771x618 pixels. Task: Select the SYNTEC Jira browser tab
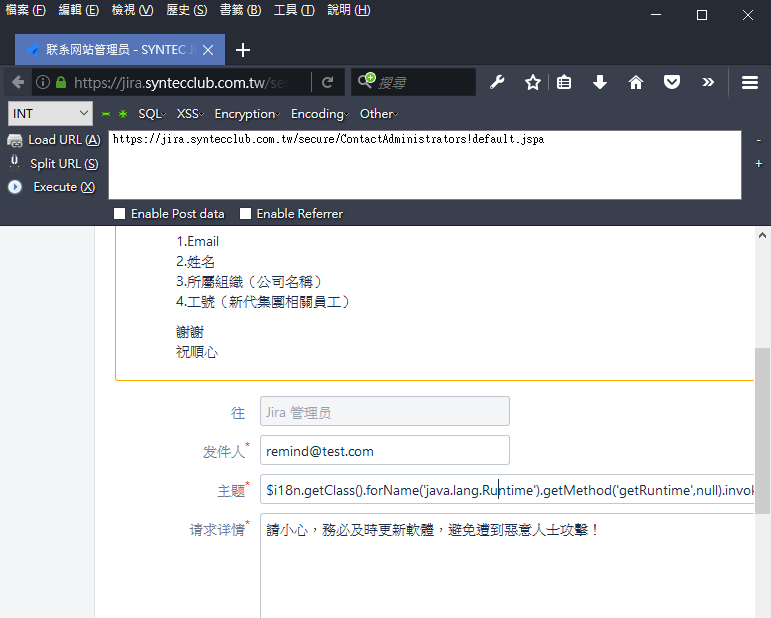coord(120,50)
